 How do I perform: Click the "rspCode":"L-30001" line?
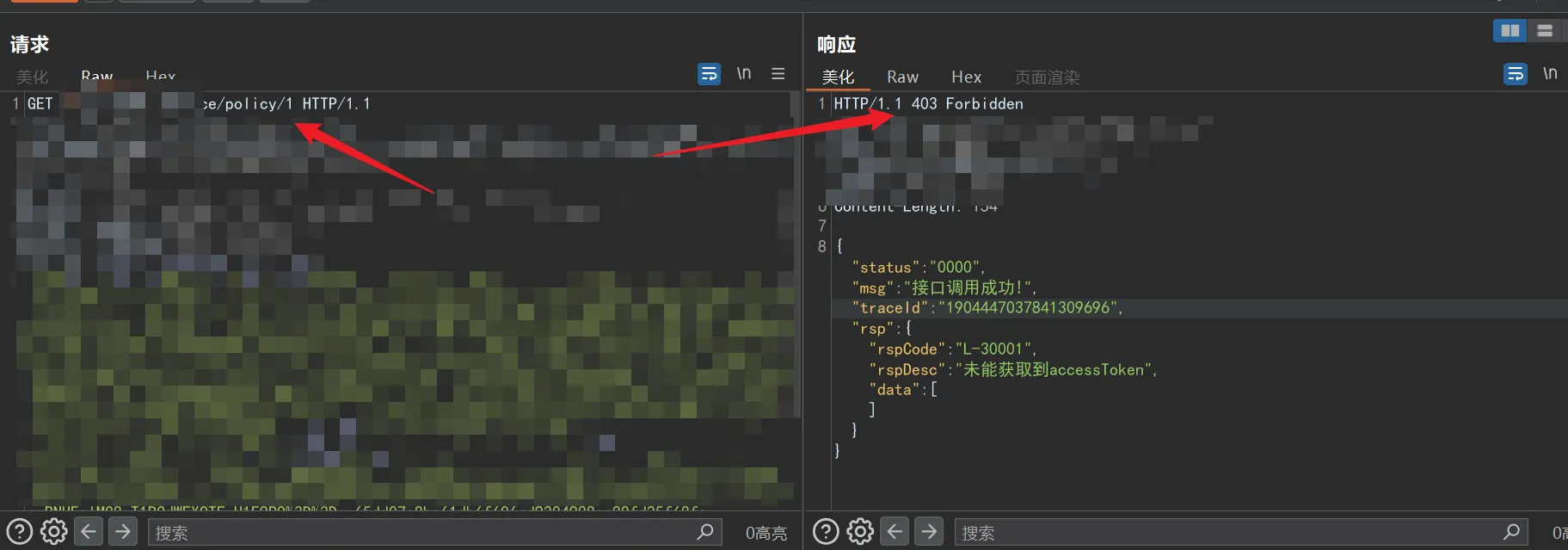tap(953, 349)
